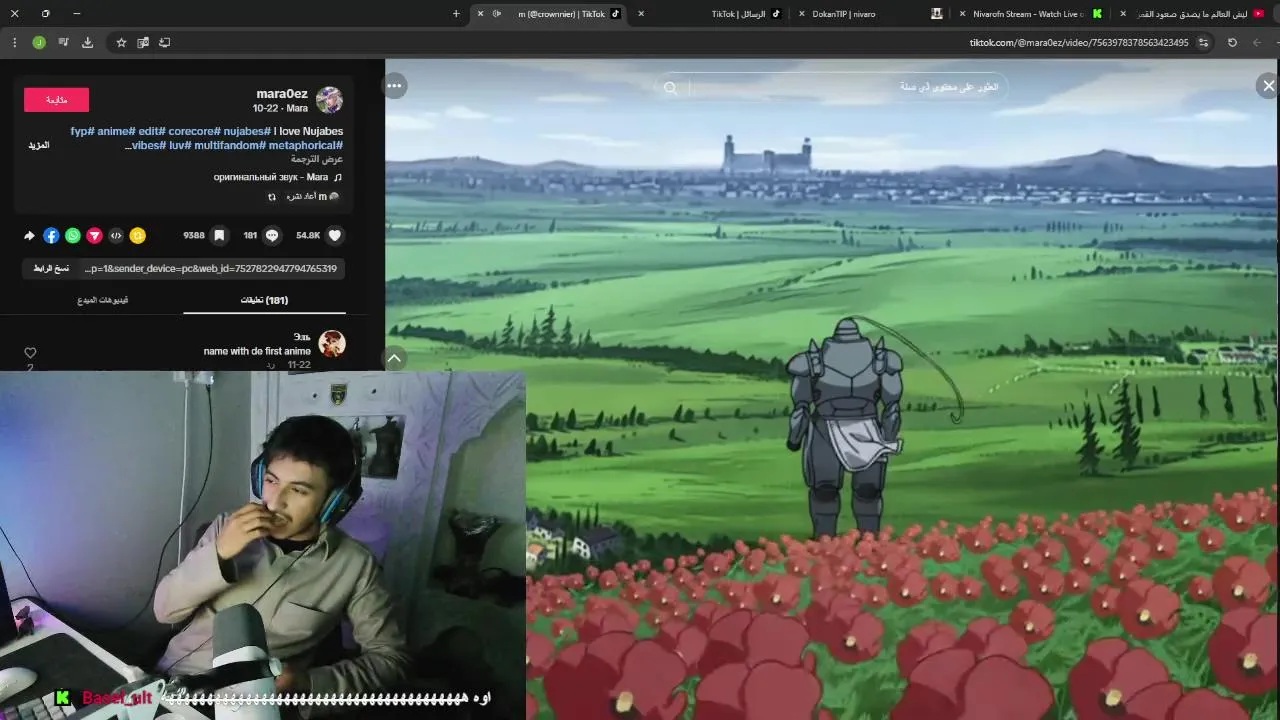Share to Facebook icon
This screenshot has height=720, width=1280.
click(51, 236)
